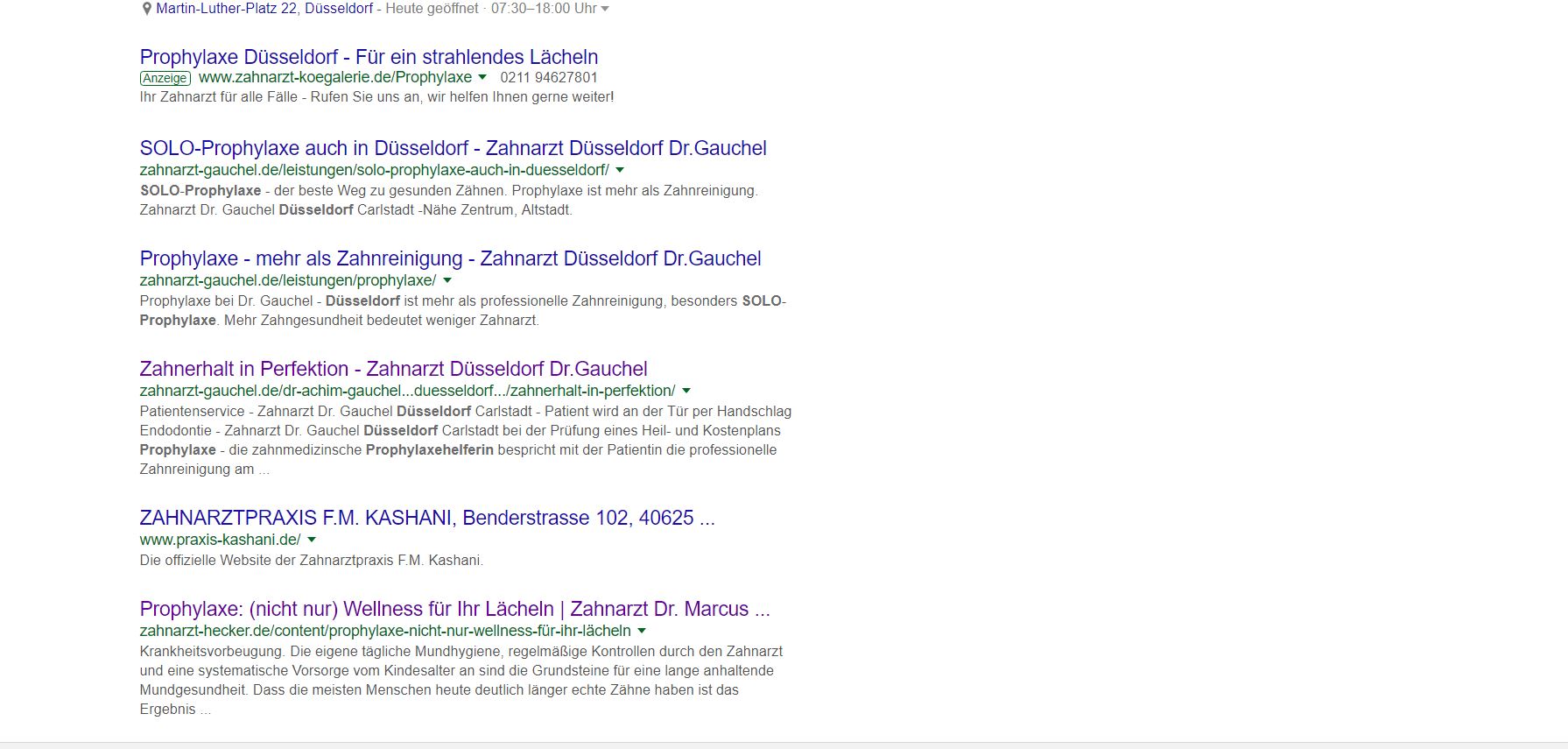Click snippet 'Die offizielle Website der Zahnarztpraxis F.M. Kashani.'

pyautogui.click(x=312, y=561)
